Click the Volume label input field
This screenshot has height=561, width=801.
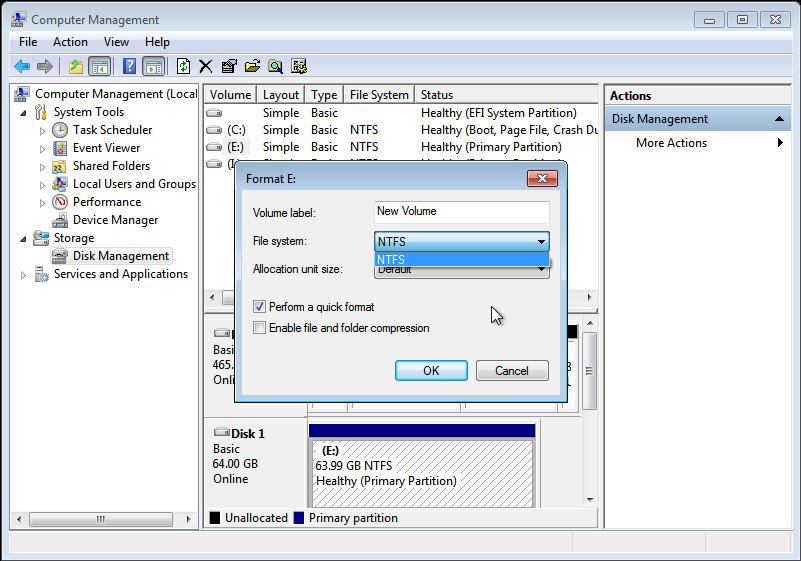(462, 212)
